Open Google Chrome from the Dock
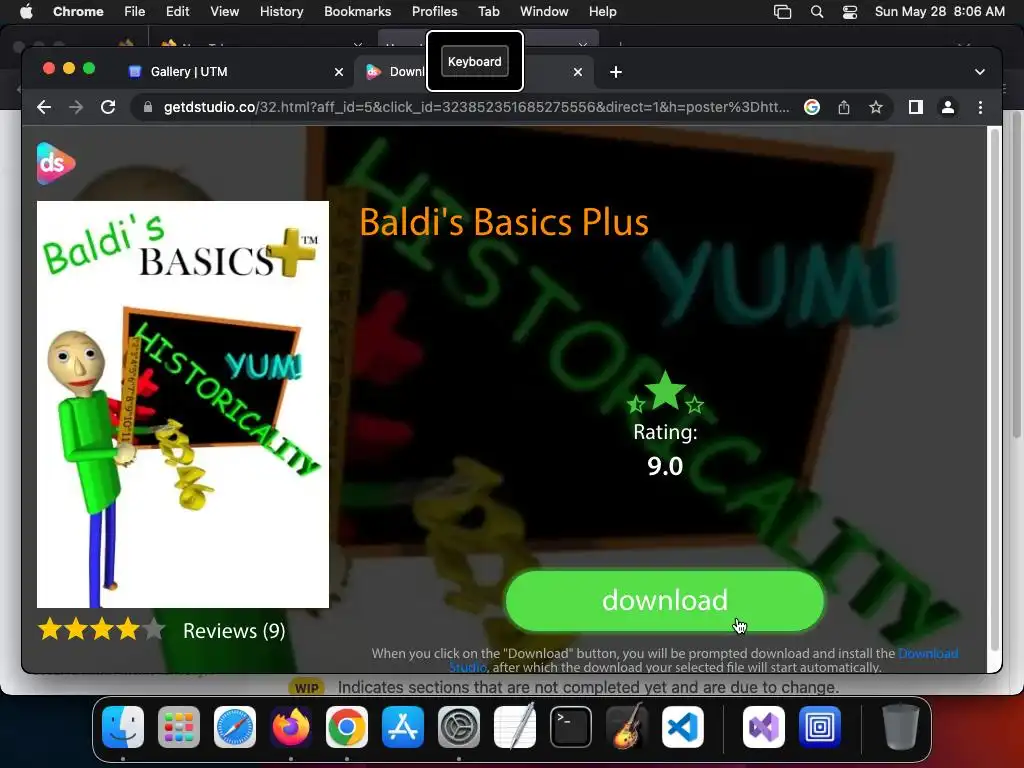 347,727
